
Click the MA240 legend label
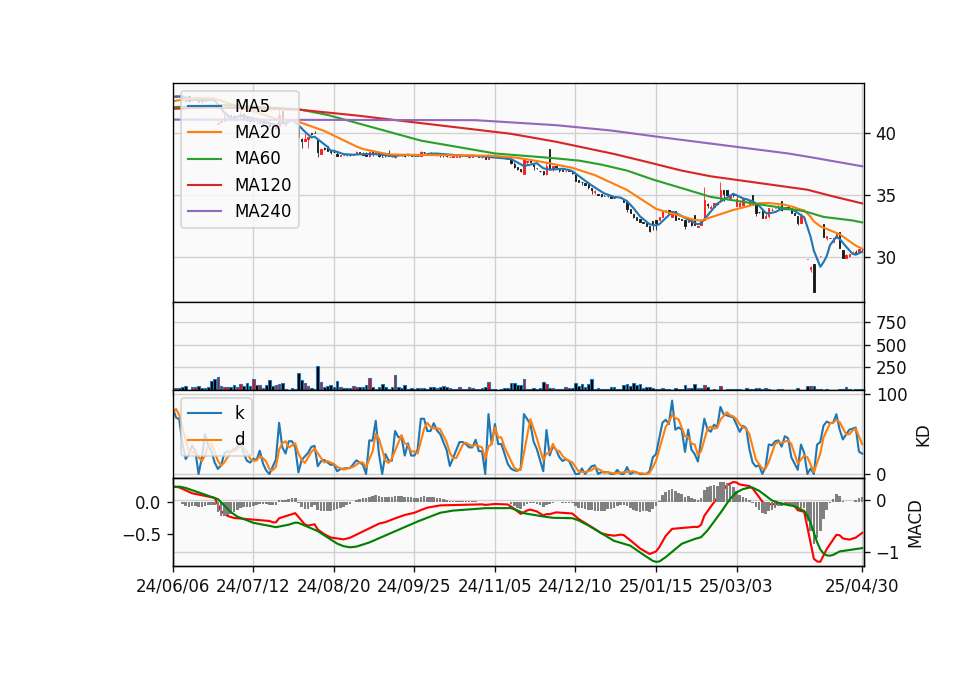coord(263,211)
